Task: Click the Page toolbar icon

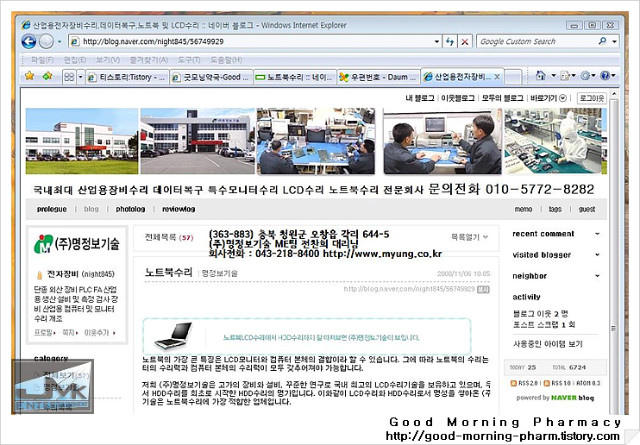Action: coord(565,76)
